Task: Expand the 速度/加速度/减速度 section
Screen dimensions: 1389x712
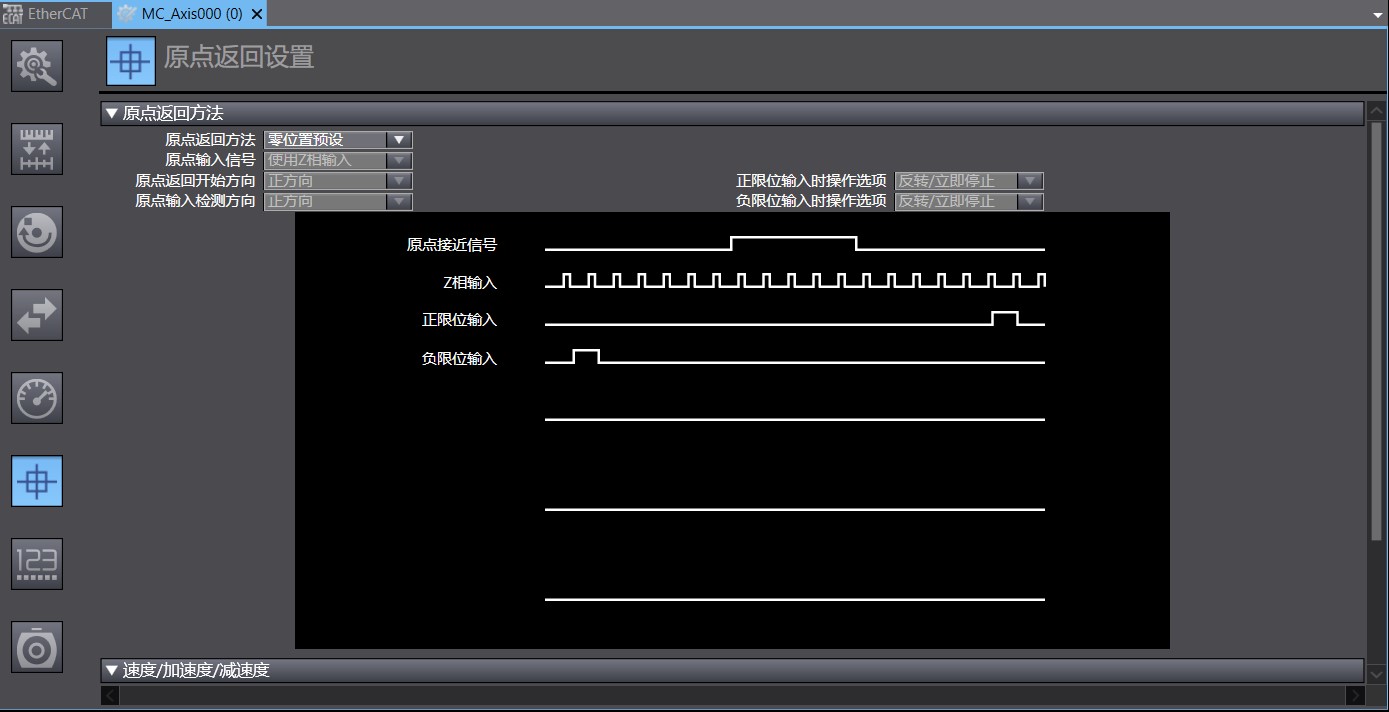Action: [111, 670]
